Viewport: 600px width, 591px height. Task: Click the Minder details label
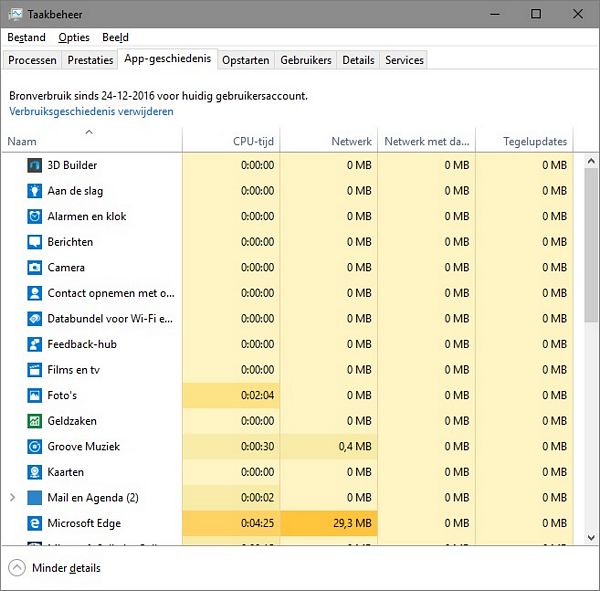(66, 568)
